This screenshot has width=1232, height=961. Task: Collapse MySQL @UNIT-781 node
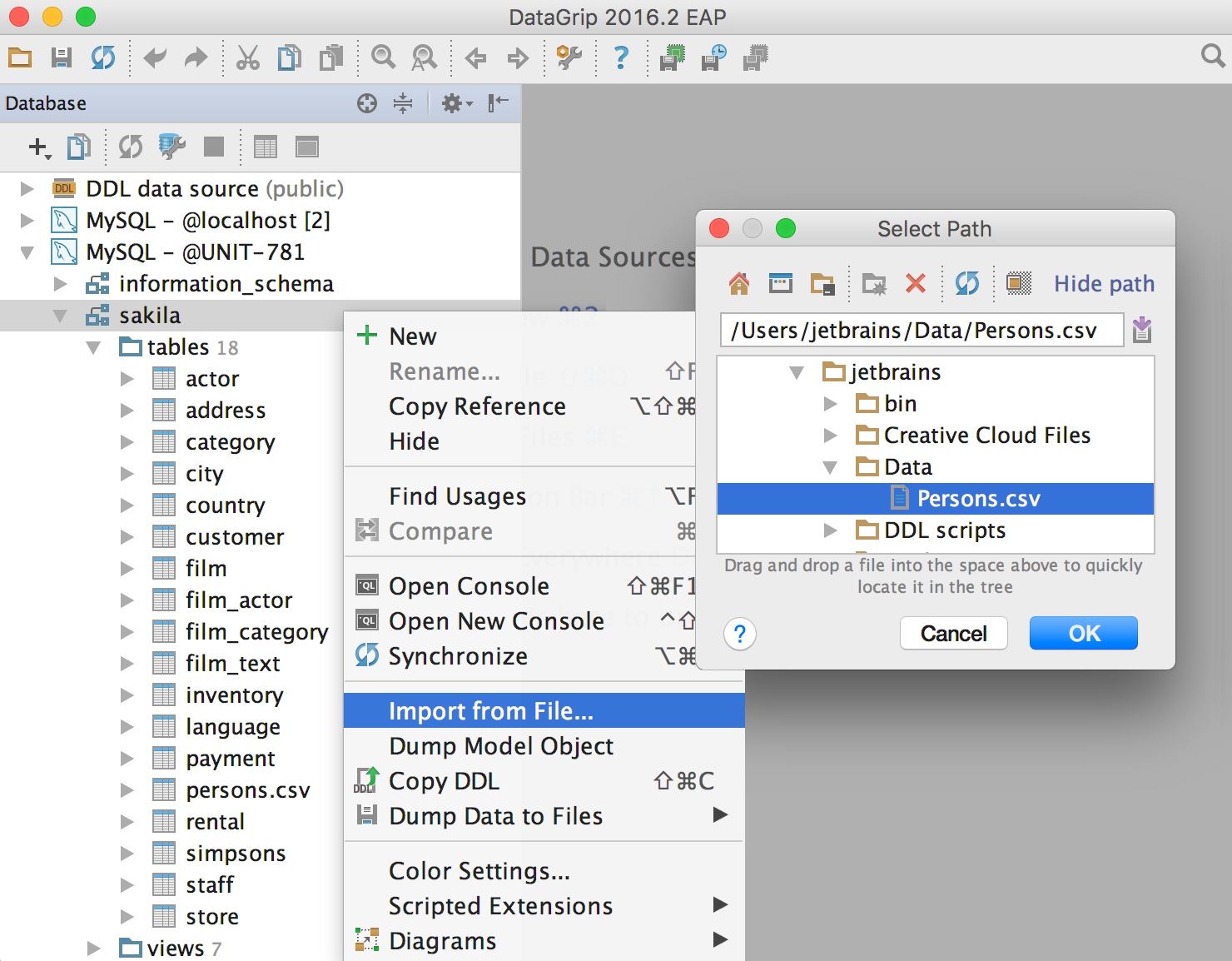pos(27,252)
